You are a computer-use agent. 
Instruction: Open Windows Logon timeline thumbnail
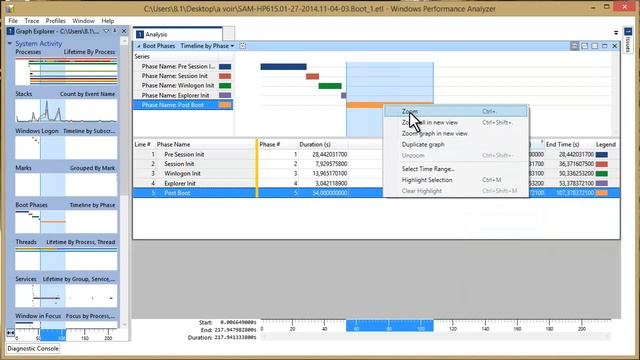[66, 147]
